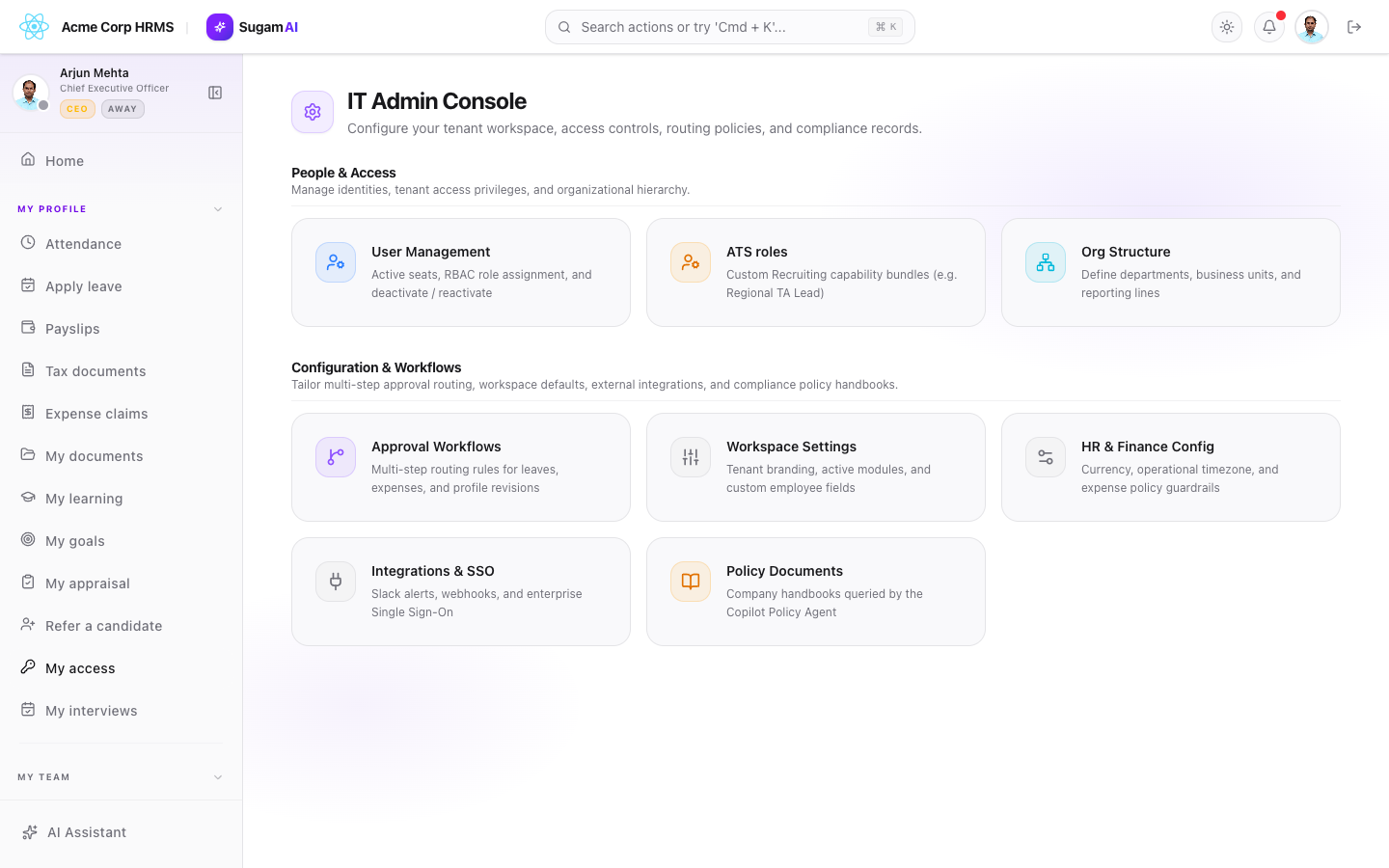The image size is (1389, 868).
Task: Click the 'People & Access' section heading
Action: 343,173
